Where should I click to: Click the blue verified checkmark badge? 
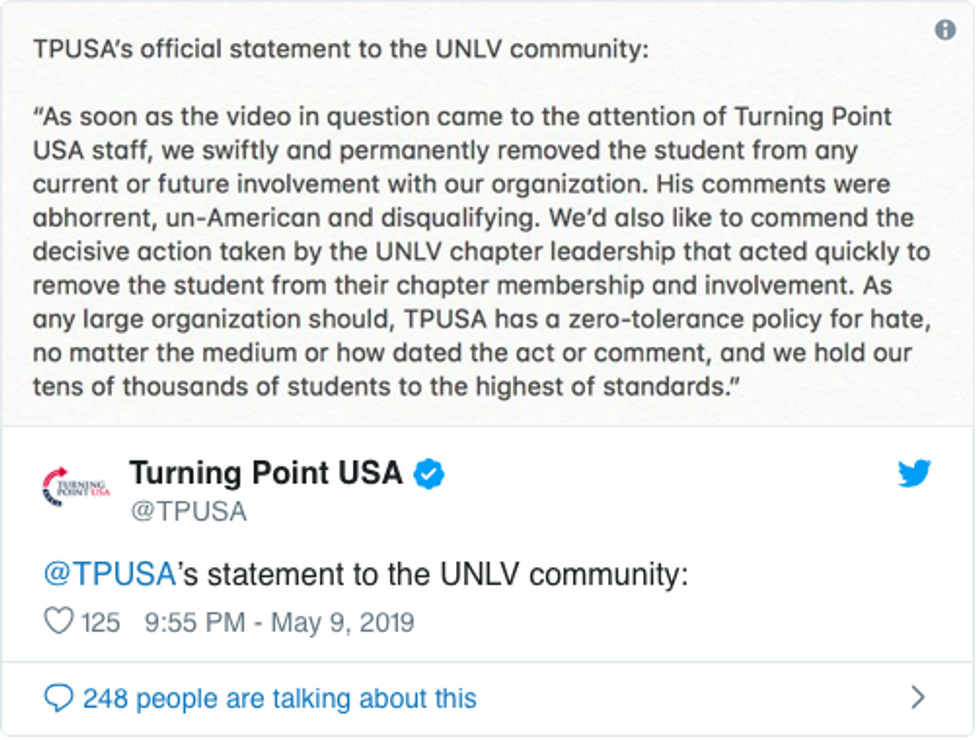point(429,474)
